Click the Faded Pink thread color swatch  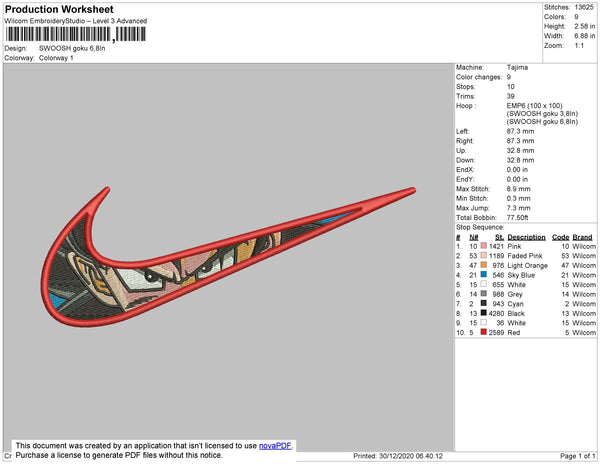pos(484,255)
